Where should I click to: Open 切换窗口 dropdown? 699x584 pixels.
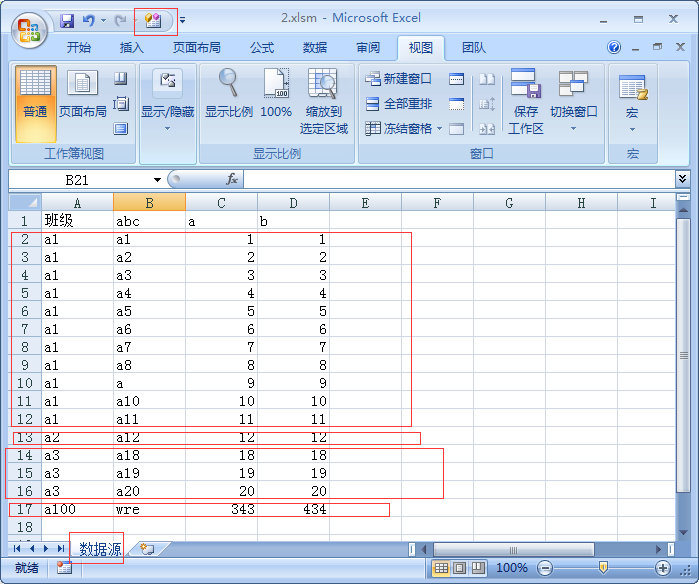click(x=573, y=102)
